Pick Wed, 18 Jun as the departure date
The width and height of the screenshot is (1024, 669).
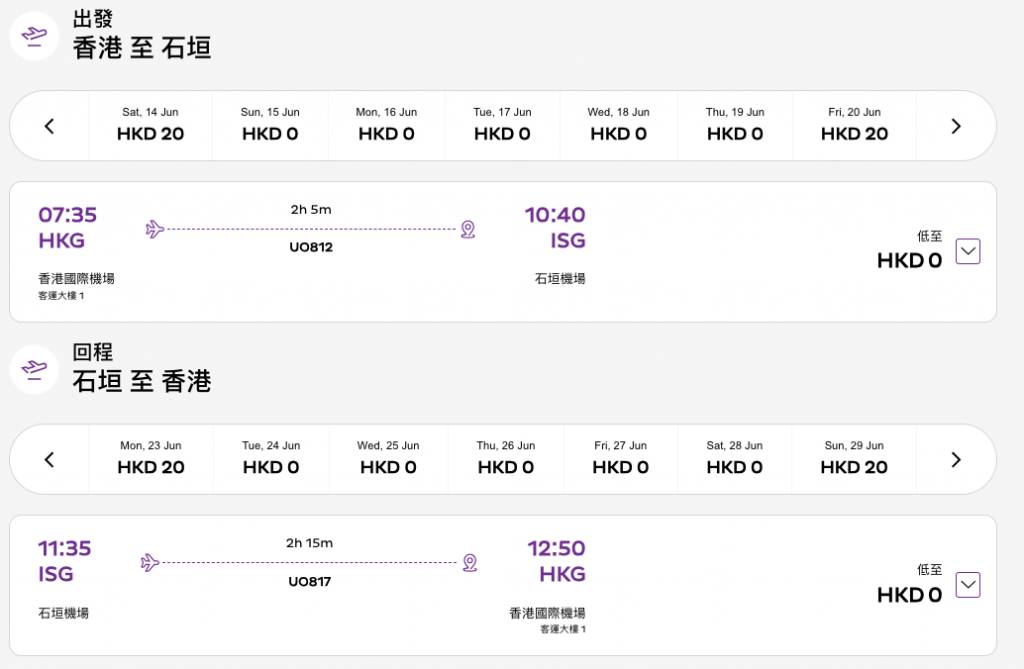click(618, 125)
